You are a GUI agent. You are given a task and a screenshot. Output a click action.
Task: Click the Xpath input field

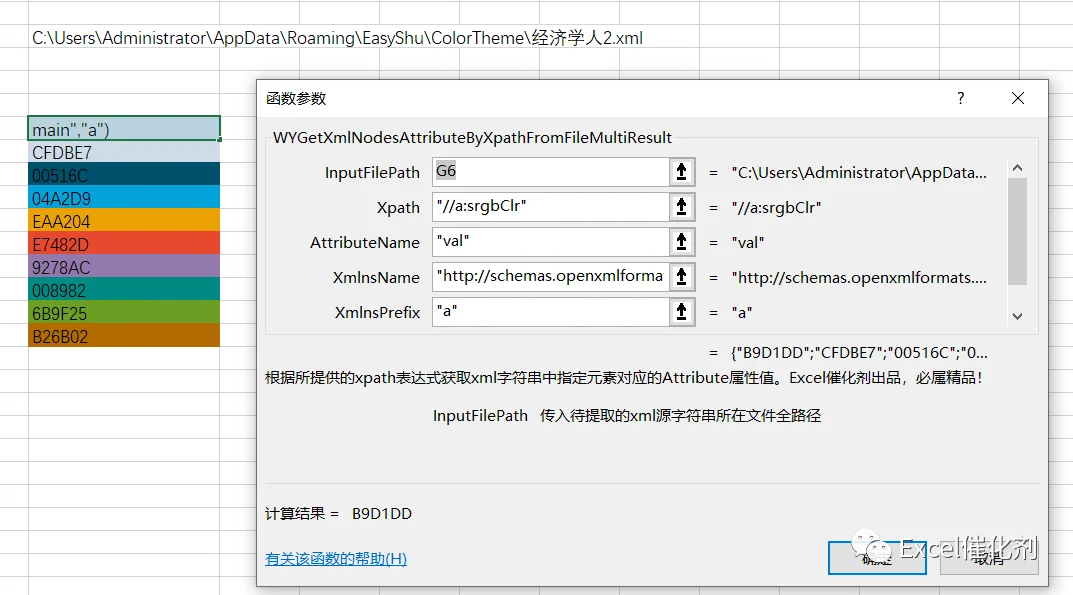(x=551, y=207)
